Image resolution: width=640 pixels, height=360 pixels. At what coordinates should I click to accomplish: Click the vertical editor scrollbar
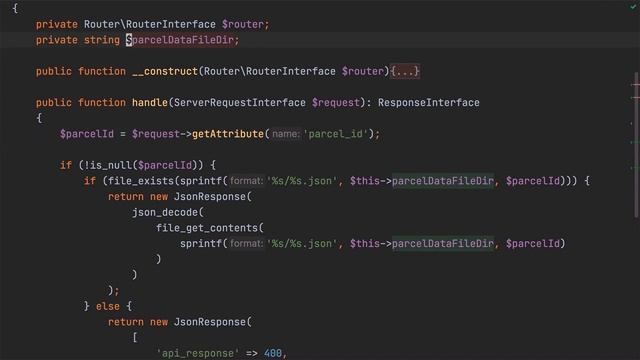(637, 145)
